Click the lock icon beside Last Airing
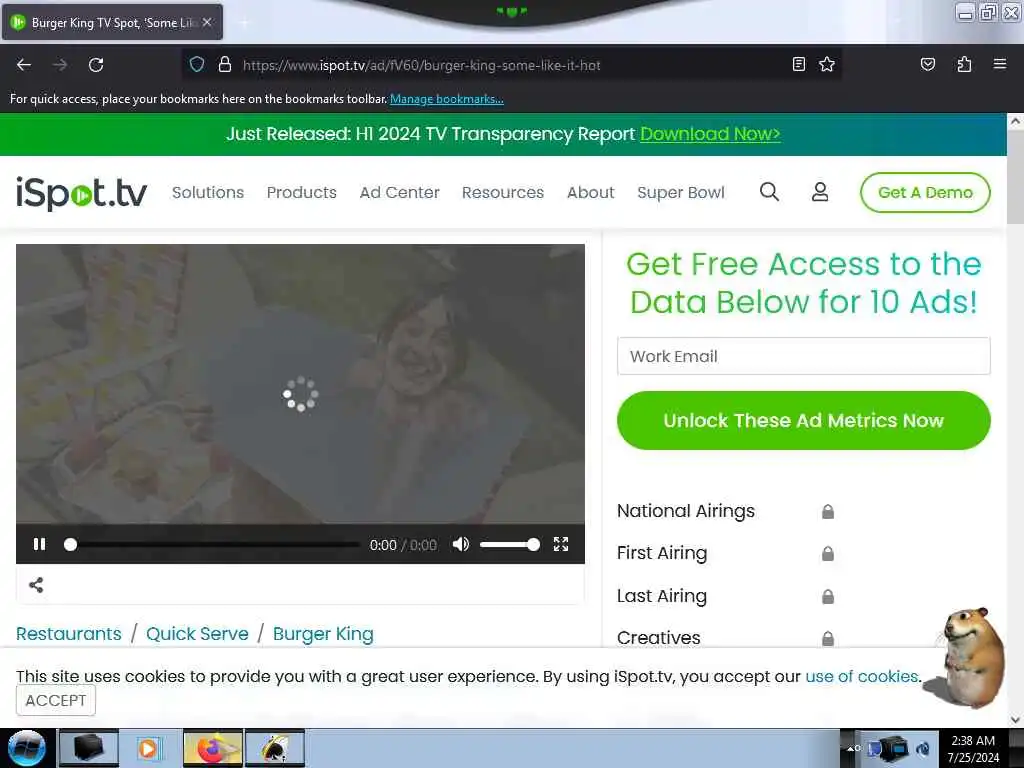The image size is (1024, 768). [x=827, y=596]
